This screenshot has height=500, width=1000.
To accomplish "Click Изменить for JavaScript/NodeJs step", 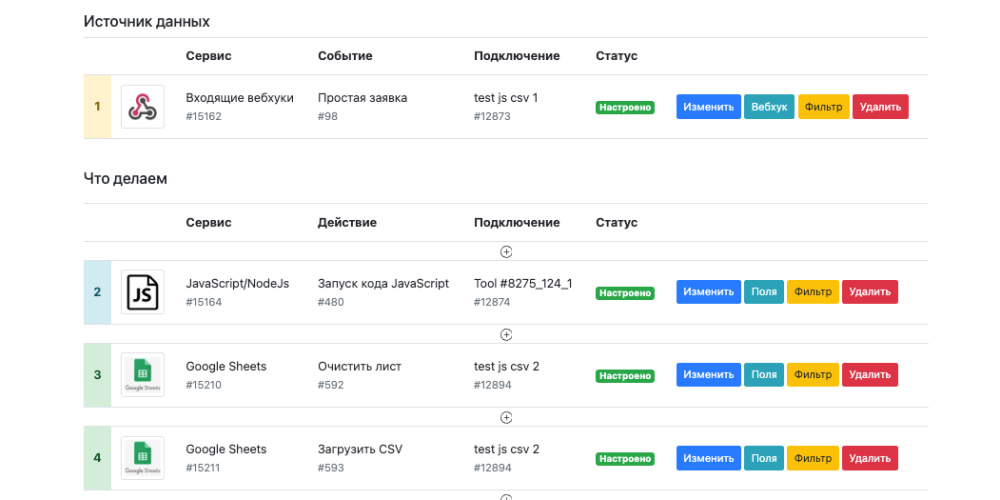I will coord(709,291).
